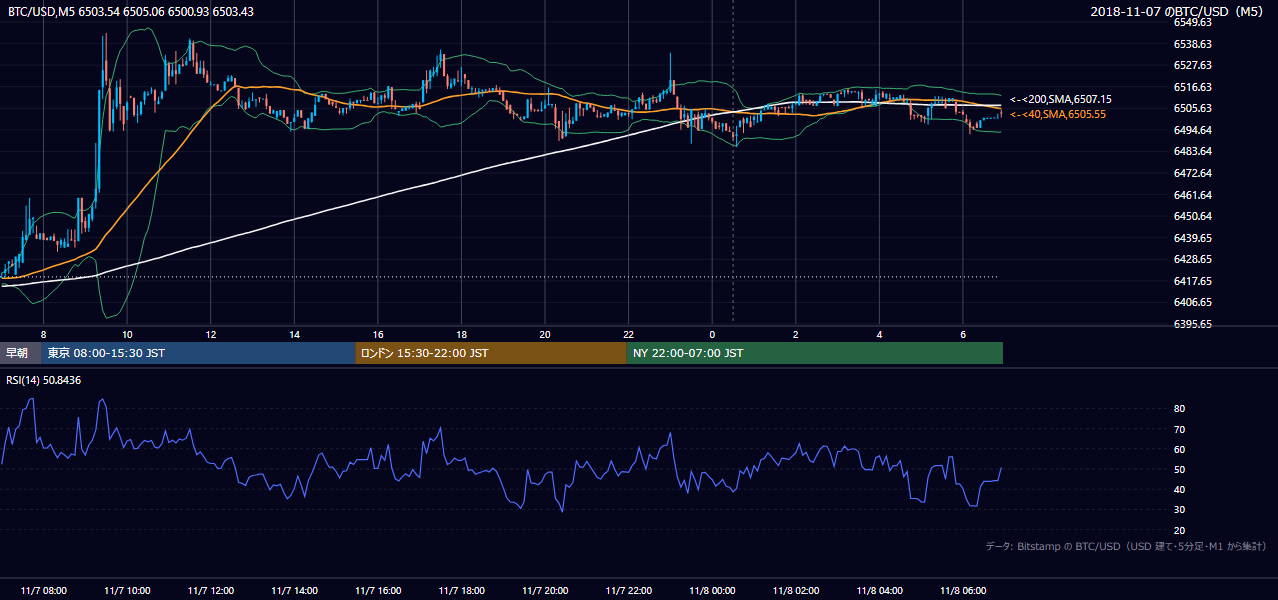
Task: Click RSI scale level 70
Action: click(x=1179, y=429)
